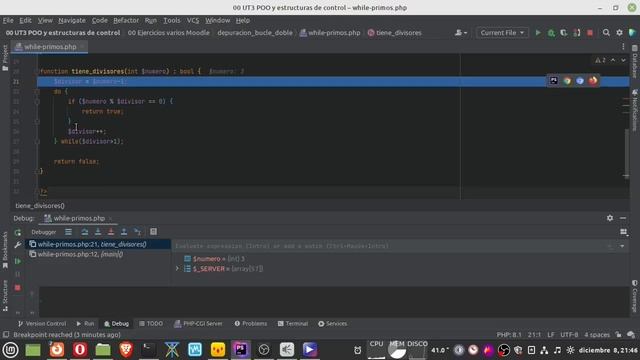This screenshot has height=360, width=640.
Task: Click the green Run button in the toolbar
Action: [x=538, y=33]
